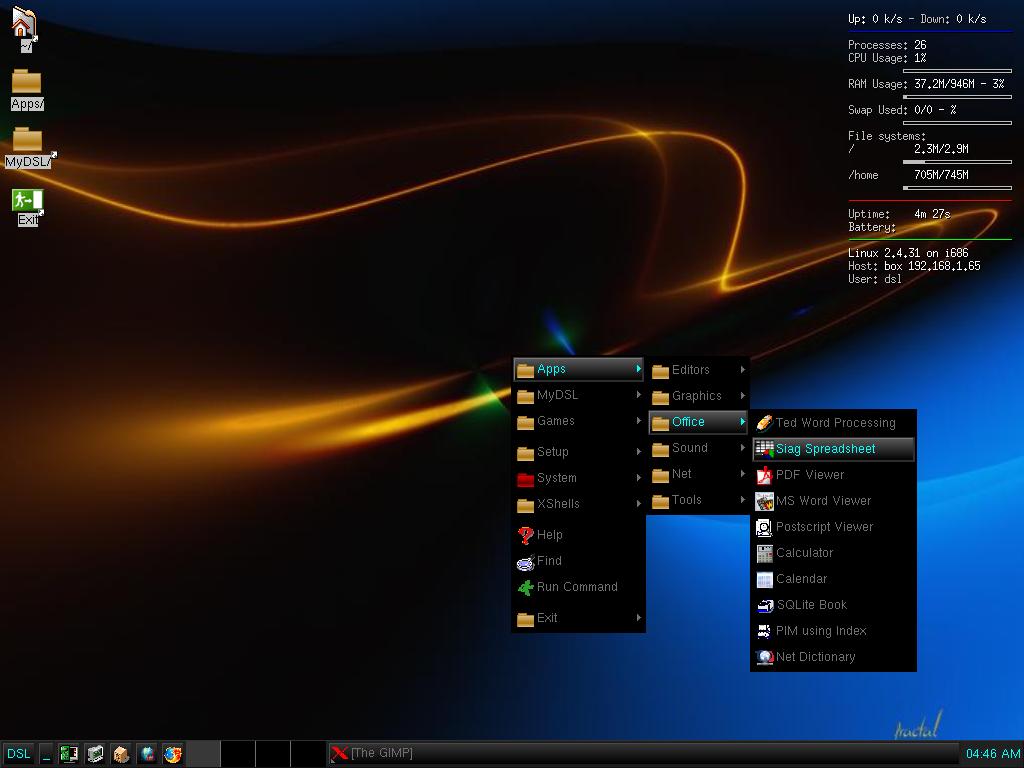Click the computer monitor icon in taskbar
The width and height of the screenshot is (1024, 768).
pyautogui.click(x=94, y=753)
